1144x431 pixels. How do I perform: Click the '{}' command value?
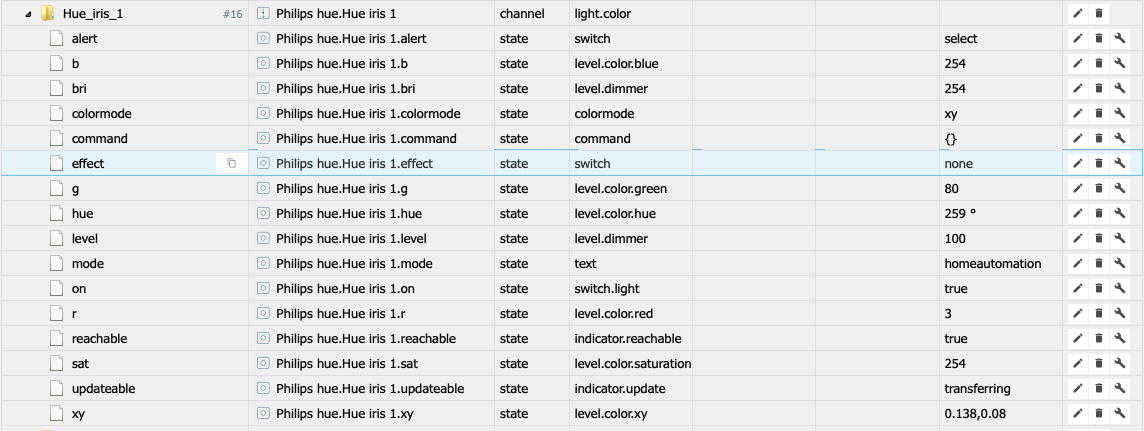point(951,139)
